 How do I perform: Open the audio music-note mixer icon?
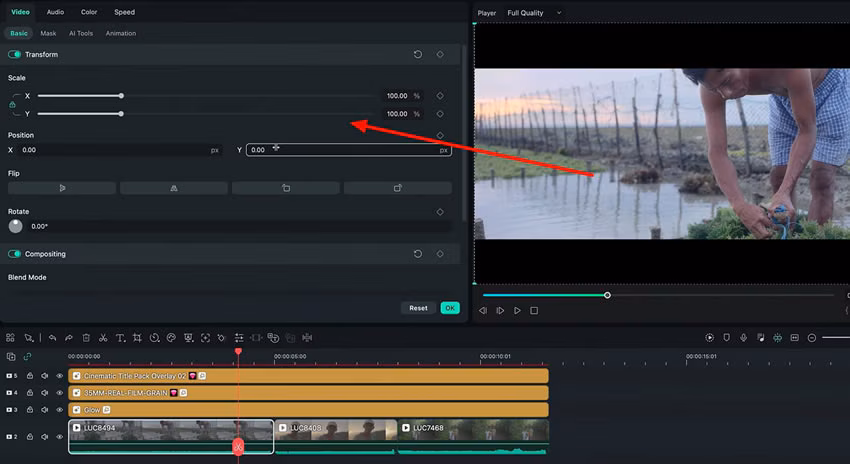(x=761, y=338)
